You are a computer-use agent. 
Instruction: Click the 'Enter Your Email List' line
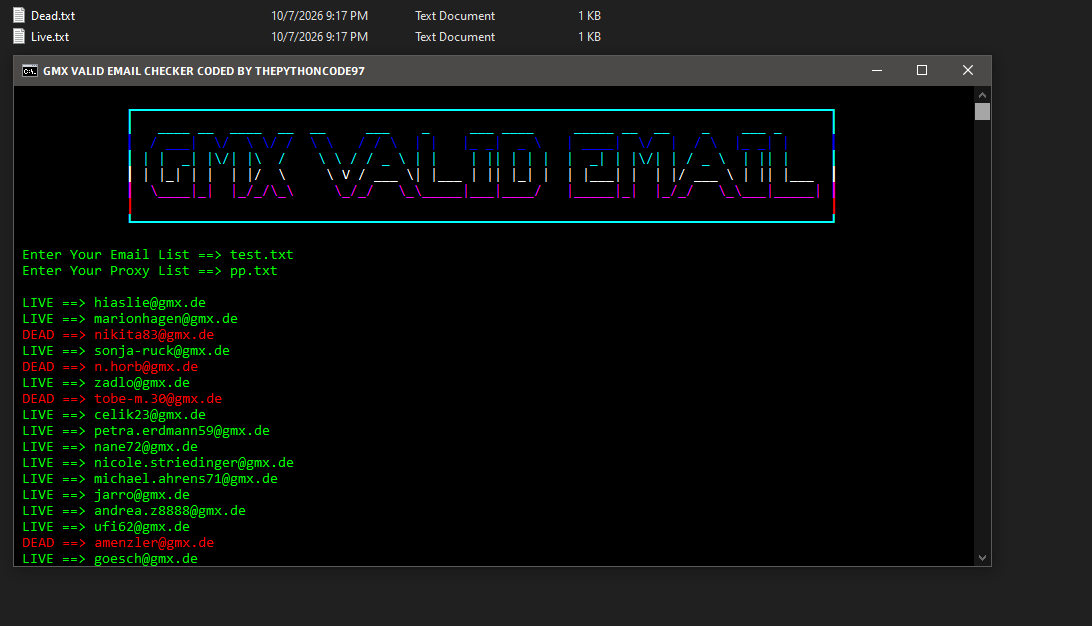click(x=158, y=254)
